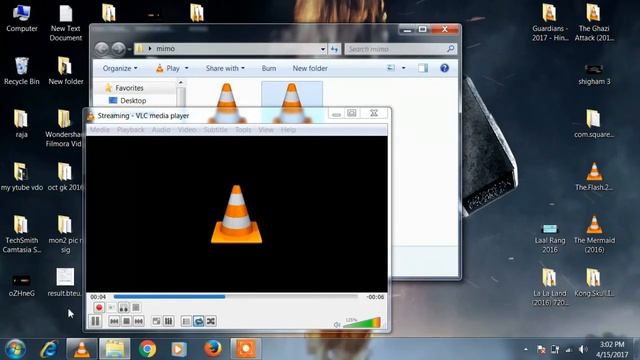
Task: Show VLC extended settings
Action: 169,321
